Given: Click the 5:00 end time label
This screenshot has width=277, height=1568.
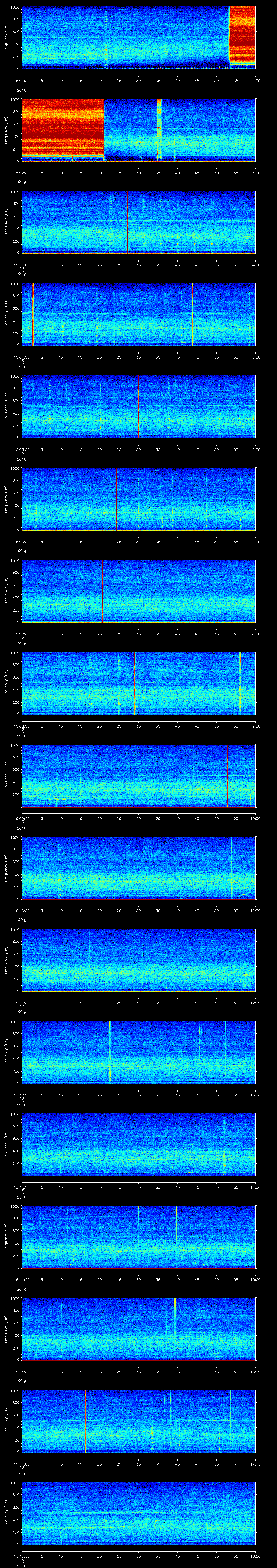Looking at the screenshot, I should point(256,357).
